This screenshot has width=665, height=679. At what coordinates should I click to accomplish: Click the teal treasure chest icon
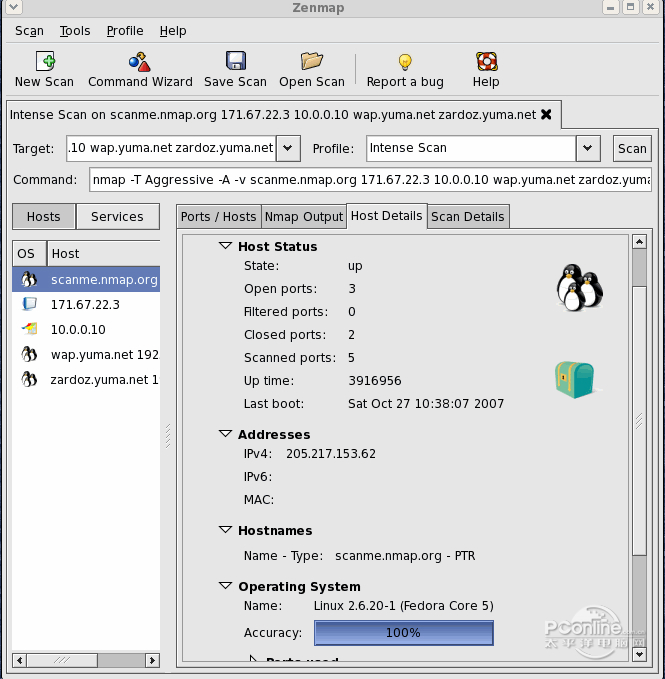(x=575, y=380)
